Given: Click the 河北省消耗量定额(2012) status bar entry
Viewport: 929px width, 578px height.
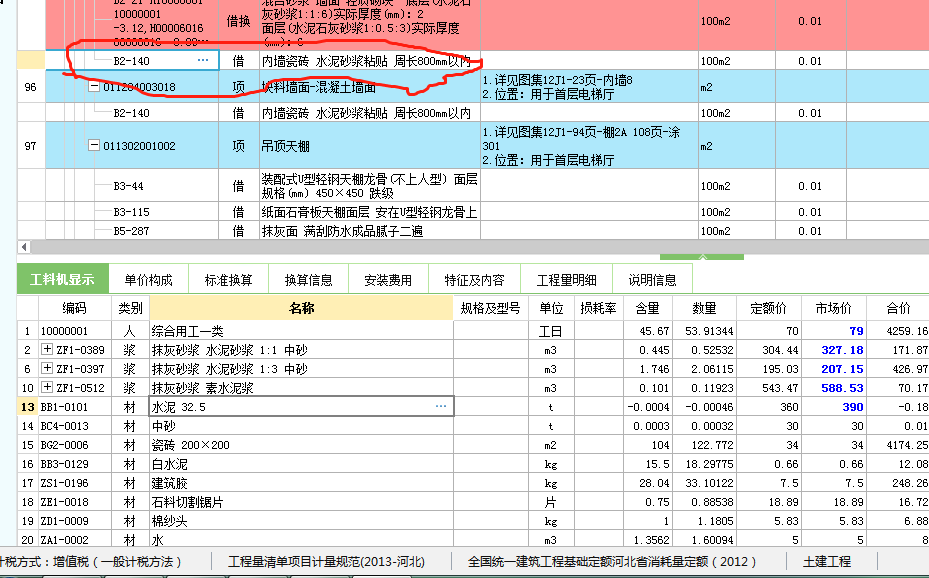Looking at the screenshot, I should (612, 561).
